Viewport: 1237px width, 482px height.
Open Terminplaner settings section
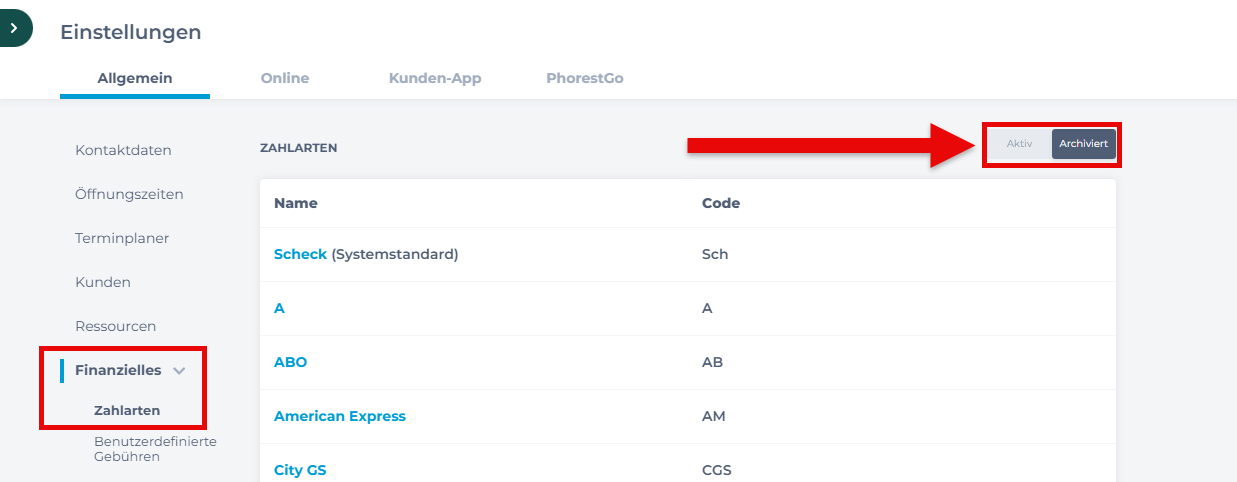pyautogui.click(x=122, y=238)
